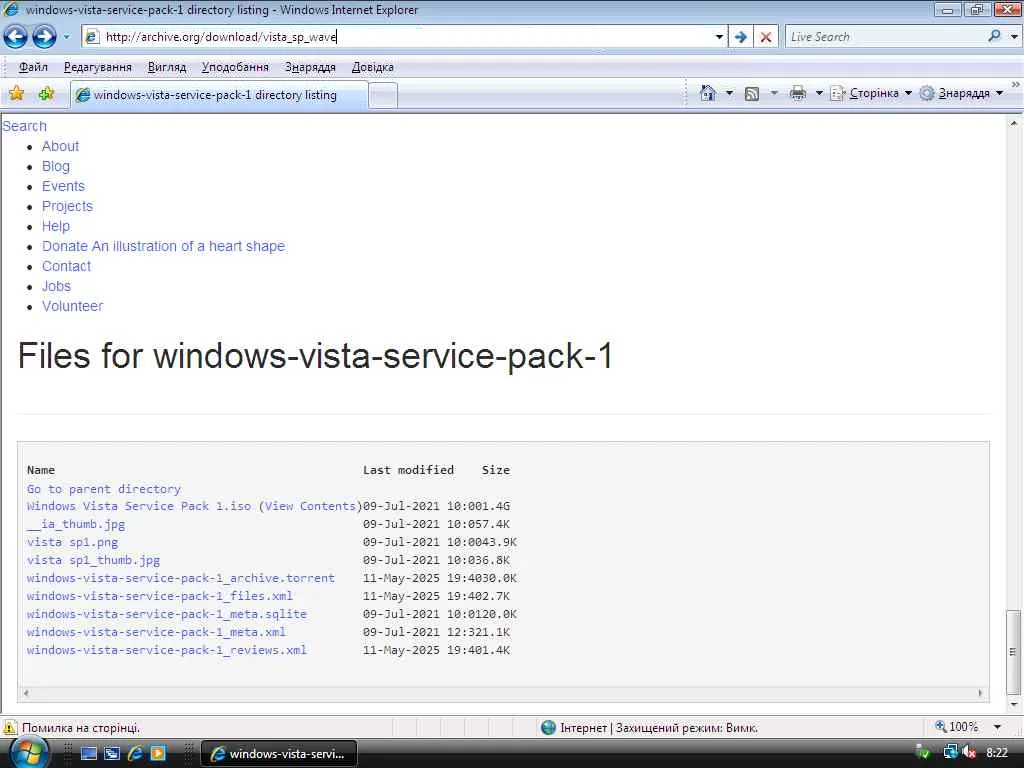Screen dimensions: 1024x768
Task: Click the Home page icon
Action: point(707,93)
